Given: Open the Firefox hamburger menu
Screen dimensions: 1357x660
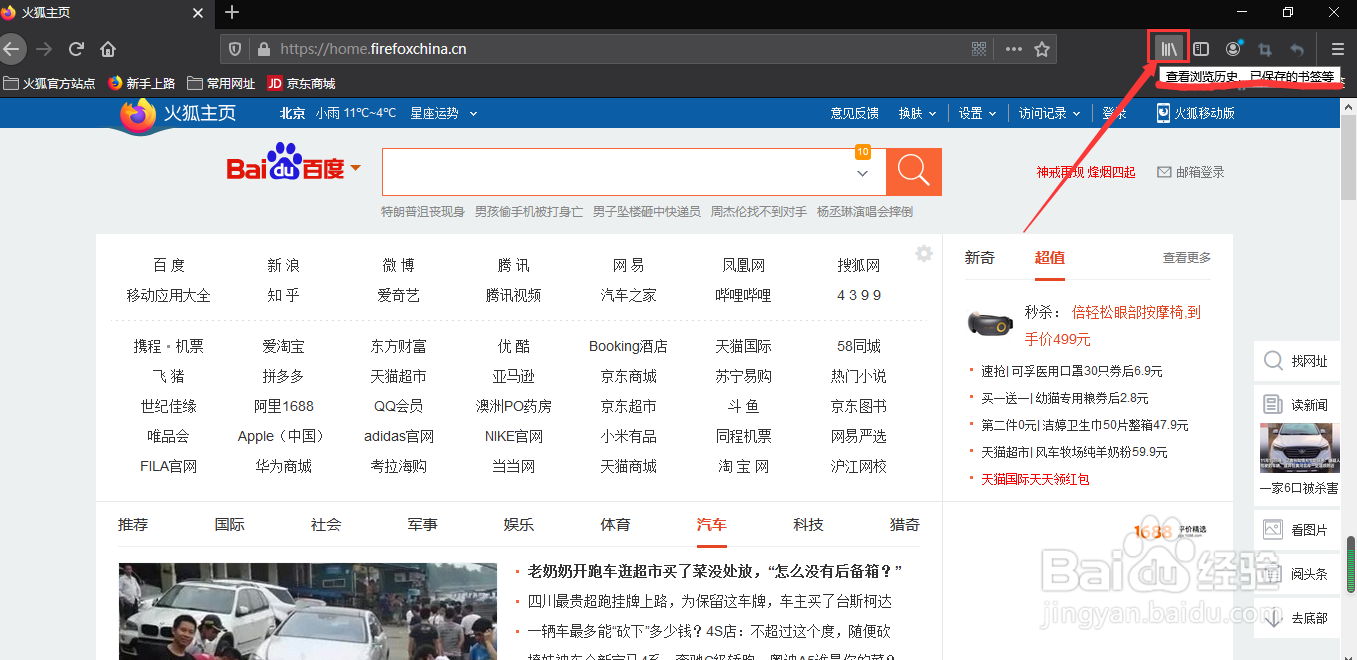Looking at the screenshot, I should (x=1338, y=49).
